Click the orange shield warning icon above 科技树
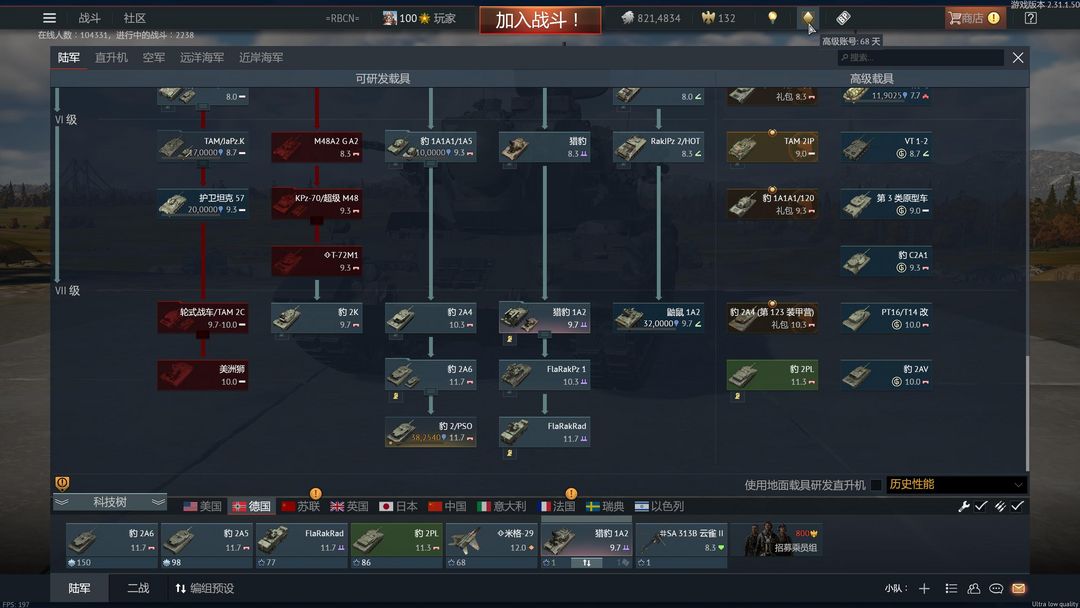 coord(62,483)
